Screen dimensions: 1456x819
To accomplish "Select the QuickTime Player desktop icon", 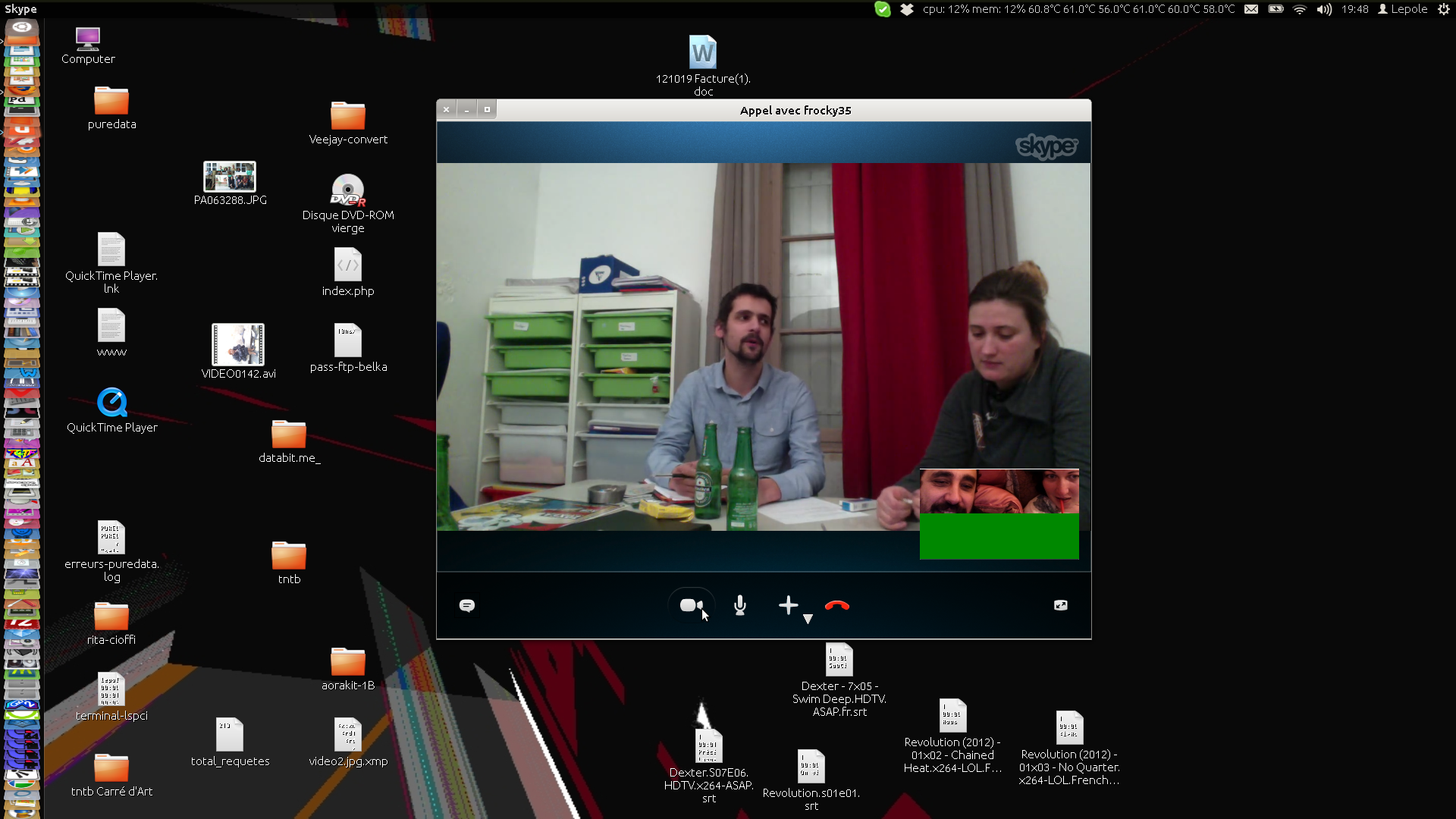I will (x=111, y=403).
